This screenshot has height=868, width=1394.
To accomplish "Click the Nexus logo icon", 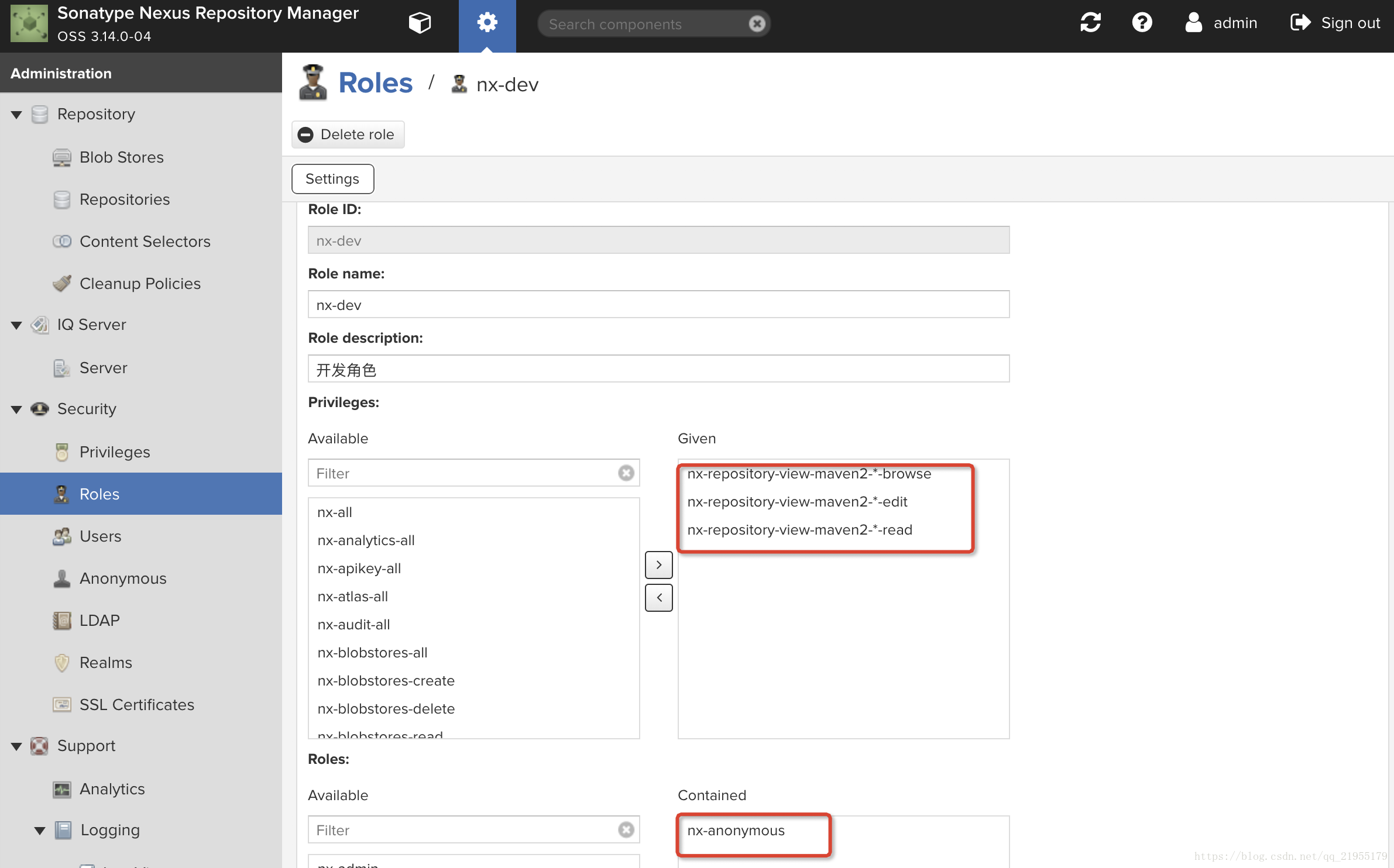I will click(29, 23).
